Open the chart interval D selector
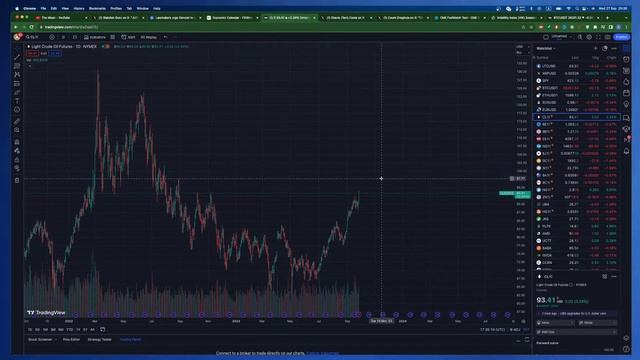Image resolution: width=640 pixels, height=360 pixels. click(63, 37)
